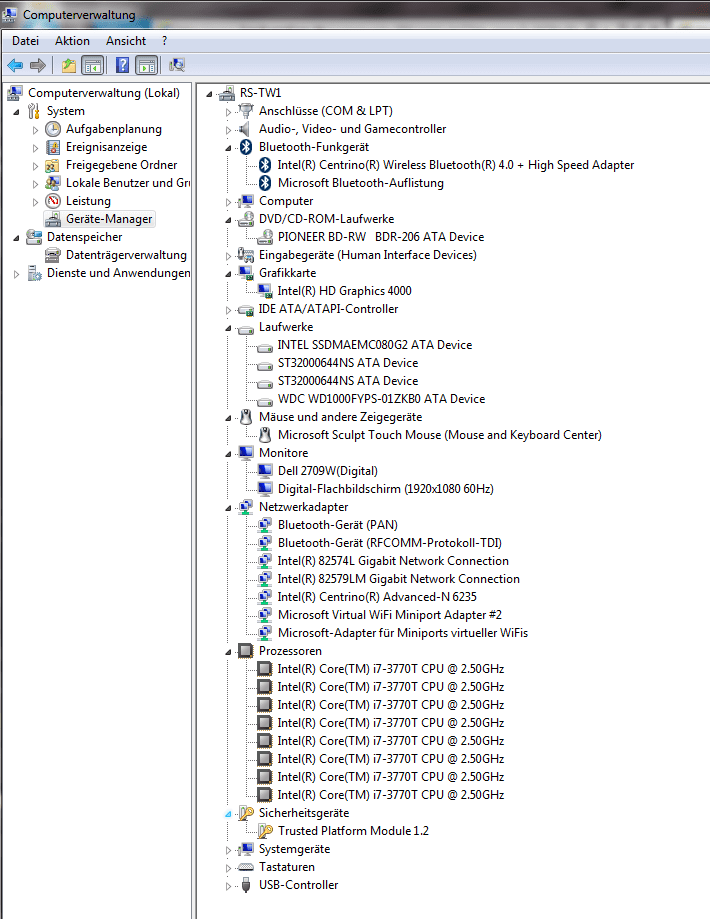710x919 pixels.
Task: Click the blue Help question mark icon
Action: coord(122,65)
